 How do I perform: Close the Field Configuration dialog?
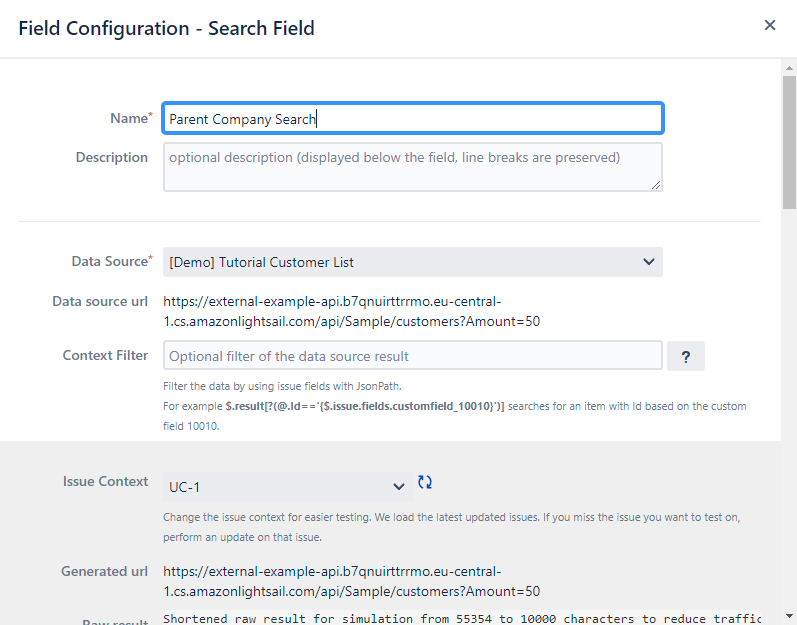pyautogui.click(x=769, y=26)
